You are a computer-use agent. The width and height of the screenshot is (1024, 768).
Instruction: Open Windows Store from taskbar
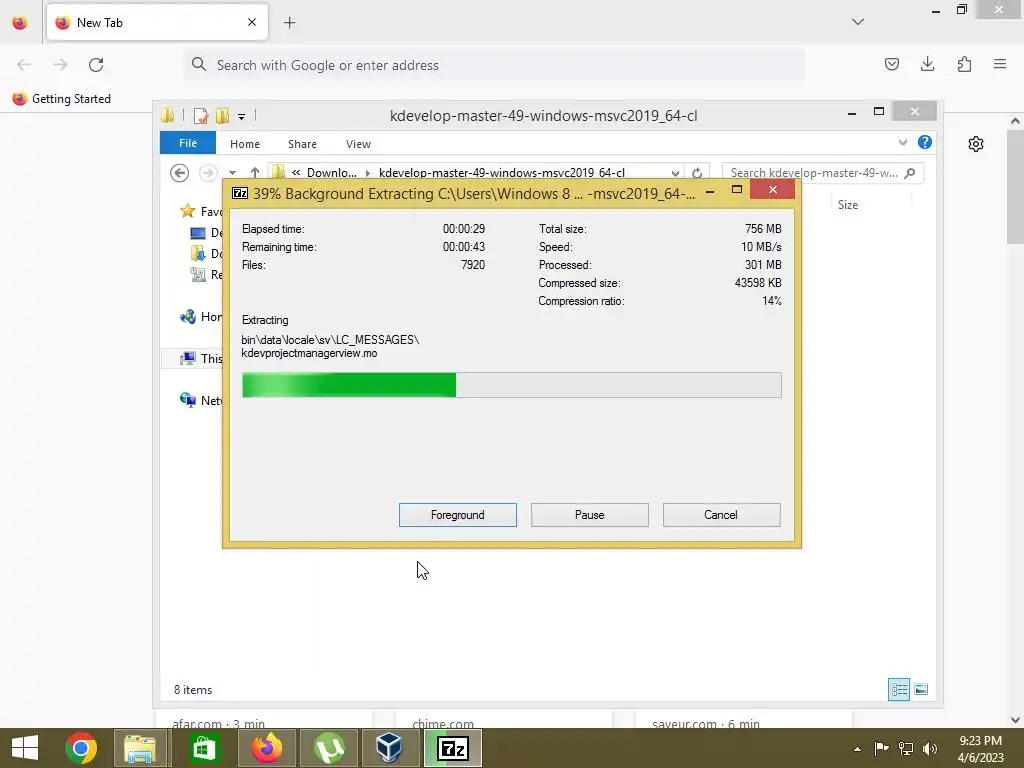click(x=204, y=748)
